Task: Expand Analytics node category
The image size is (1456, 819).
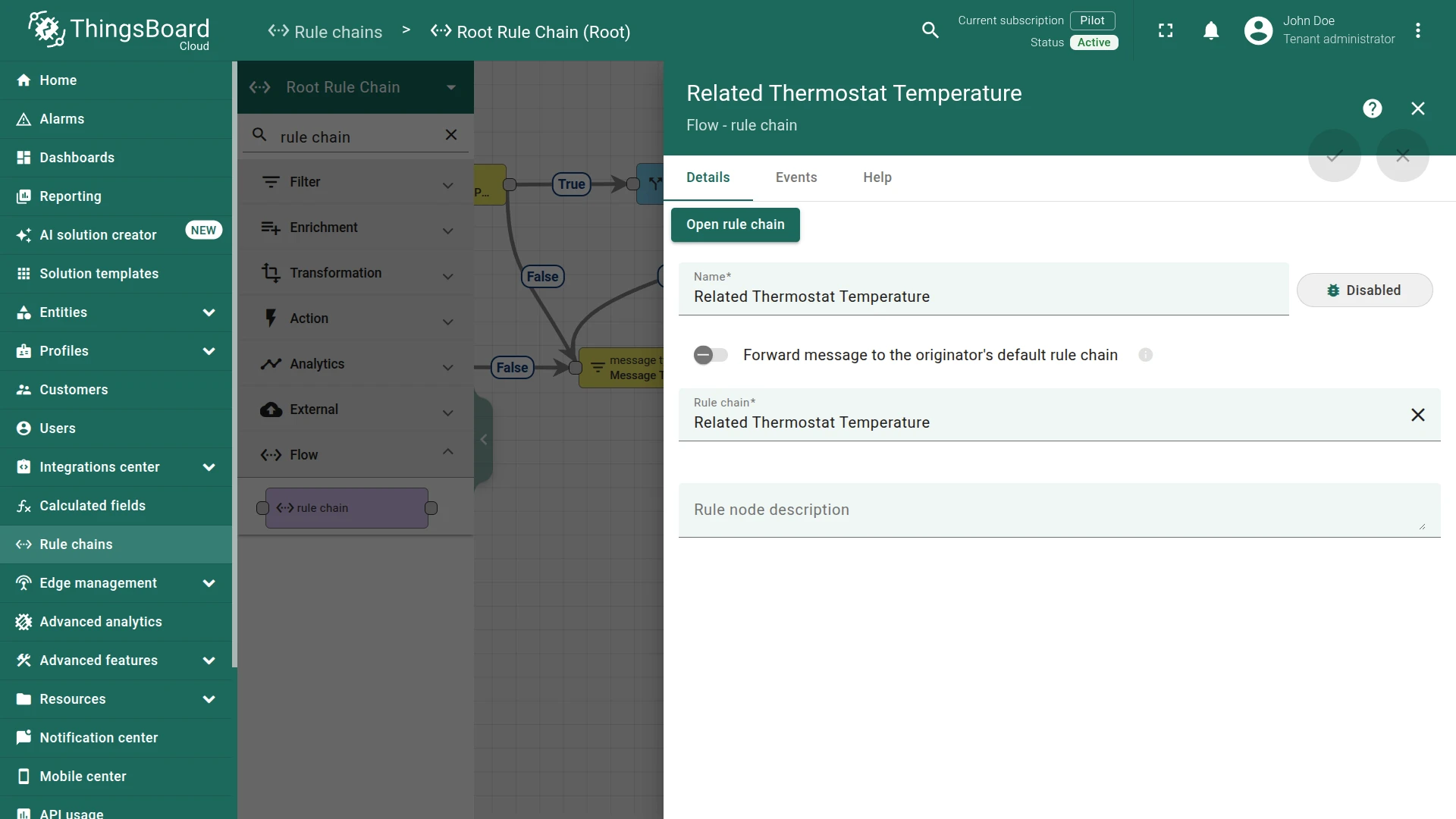Action: tap(356, 364)
